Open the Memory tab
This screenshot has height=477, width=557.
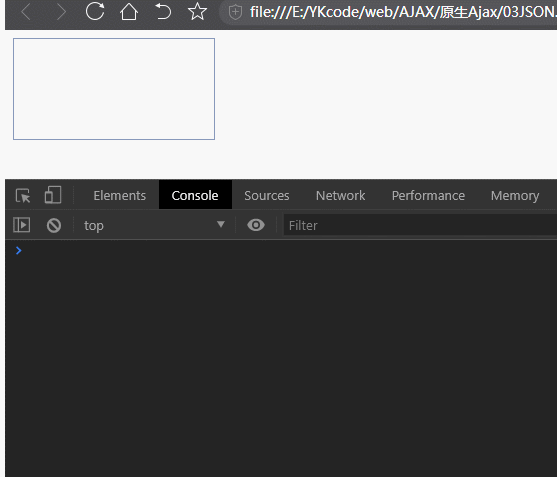coord(515,195)
